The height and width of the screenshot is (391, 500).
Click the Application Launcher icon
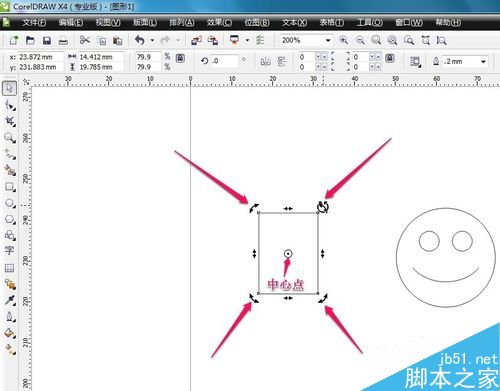(235, 40)
